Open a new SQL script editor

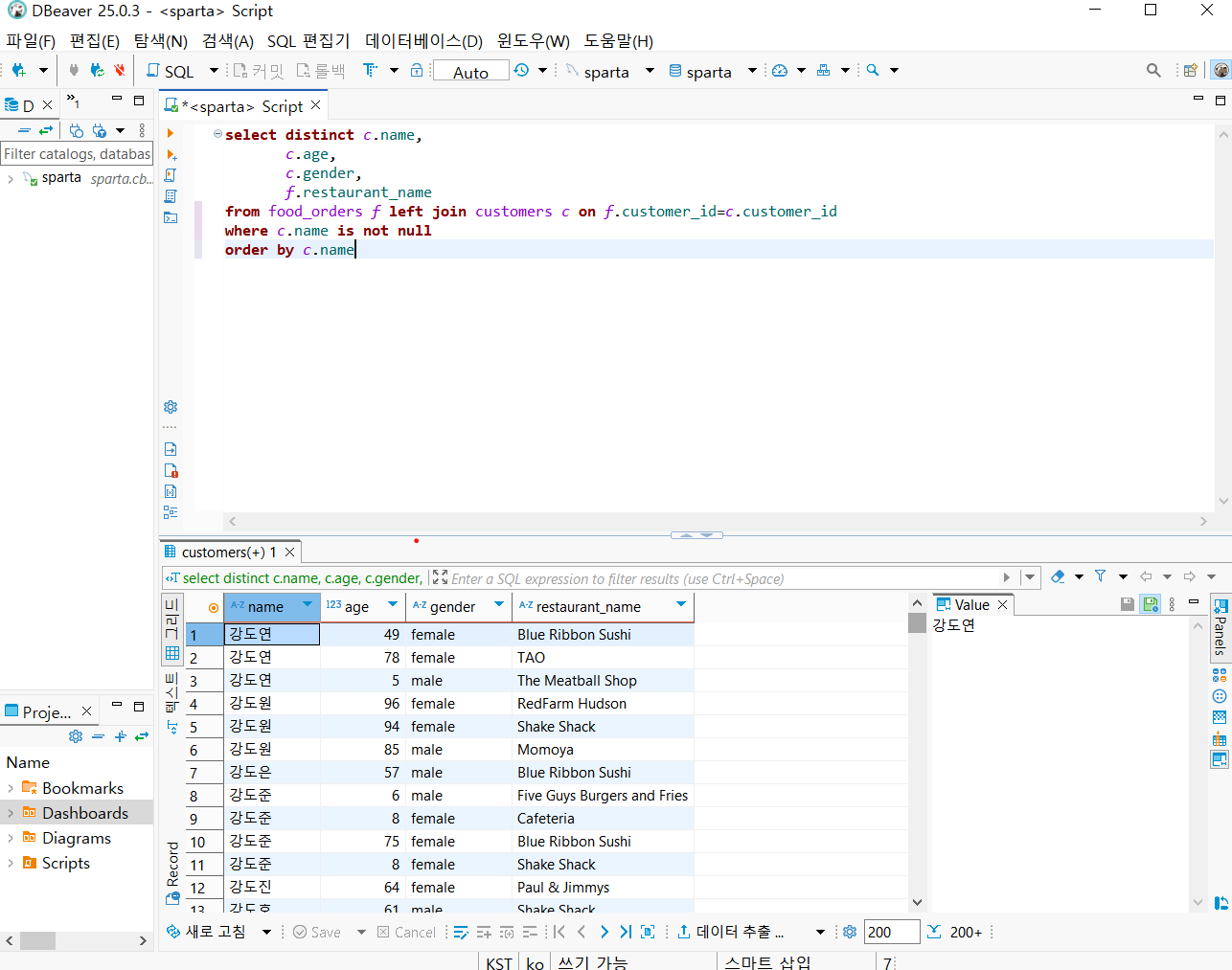click(170, 71)
